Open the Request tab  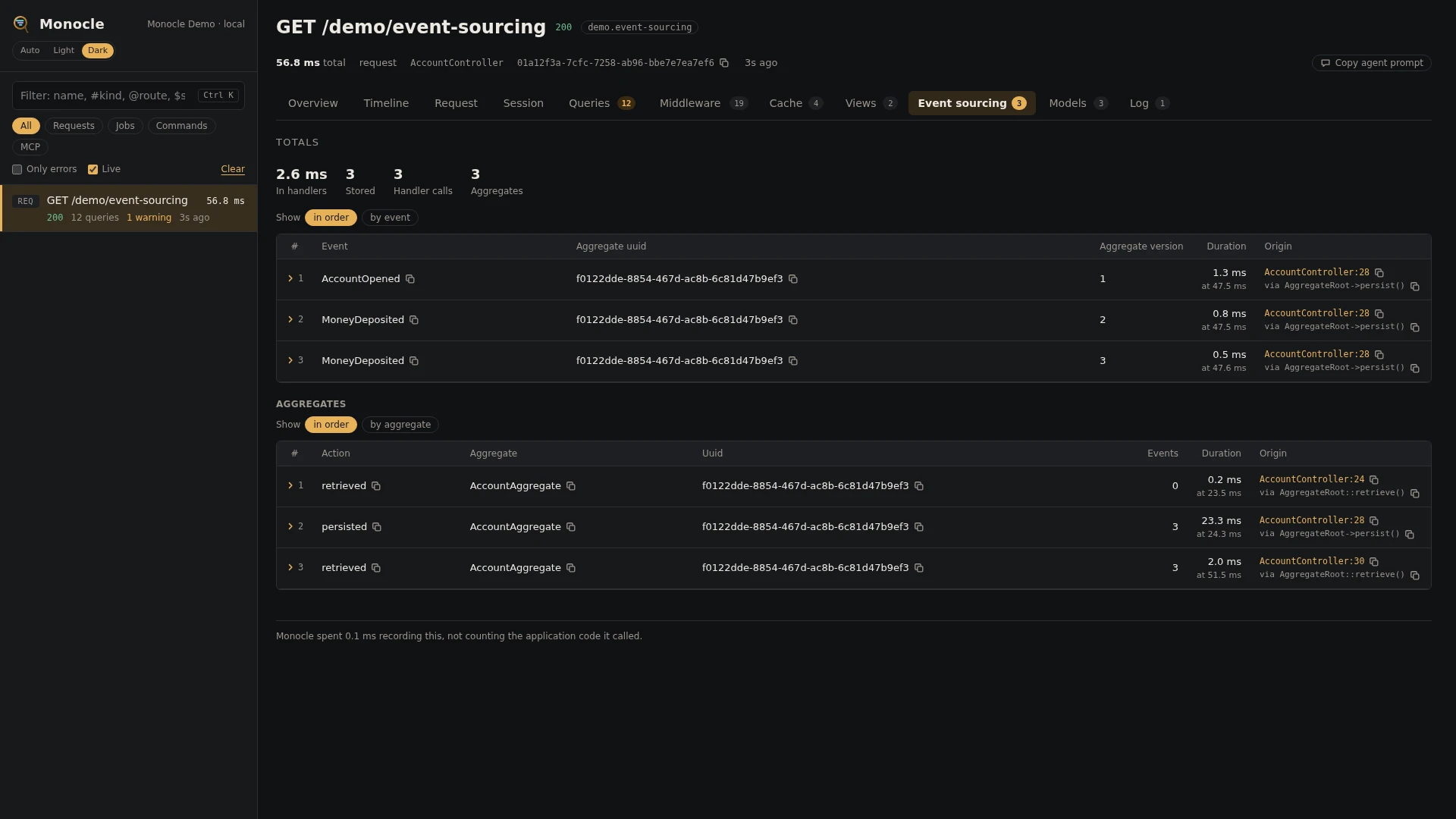pyautogui.click(x=456, y=104)
